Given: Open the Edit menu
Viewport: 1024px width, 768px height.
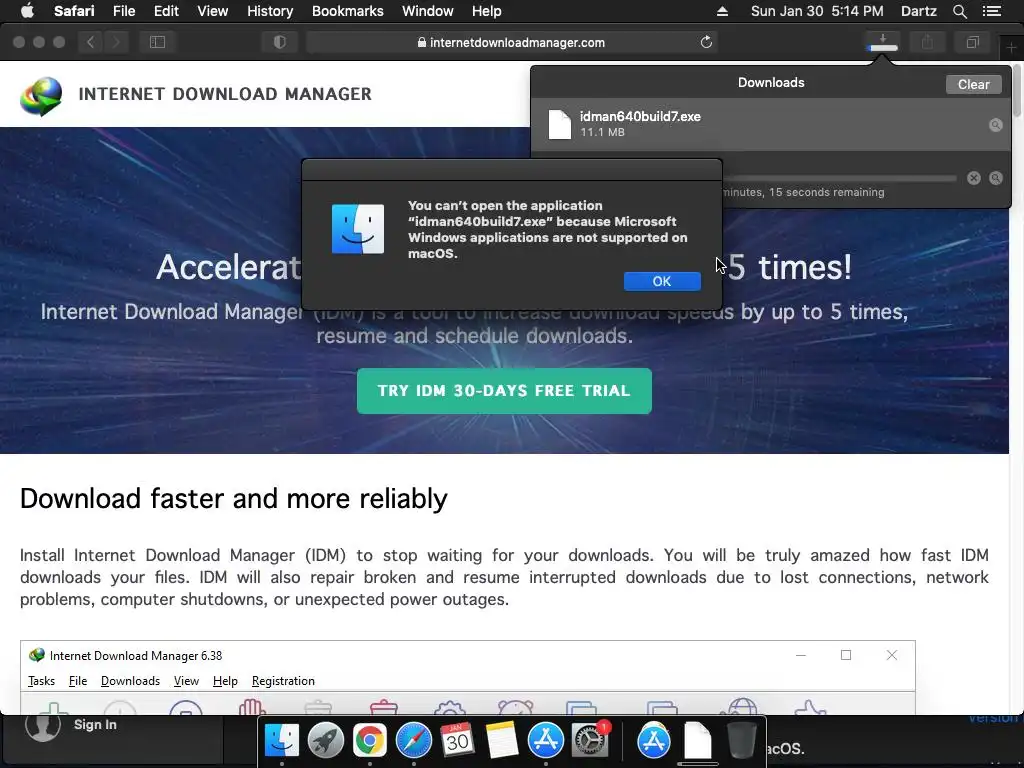Looking at the screenshot, I should point(166,11).
